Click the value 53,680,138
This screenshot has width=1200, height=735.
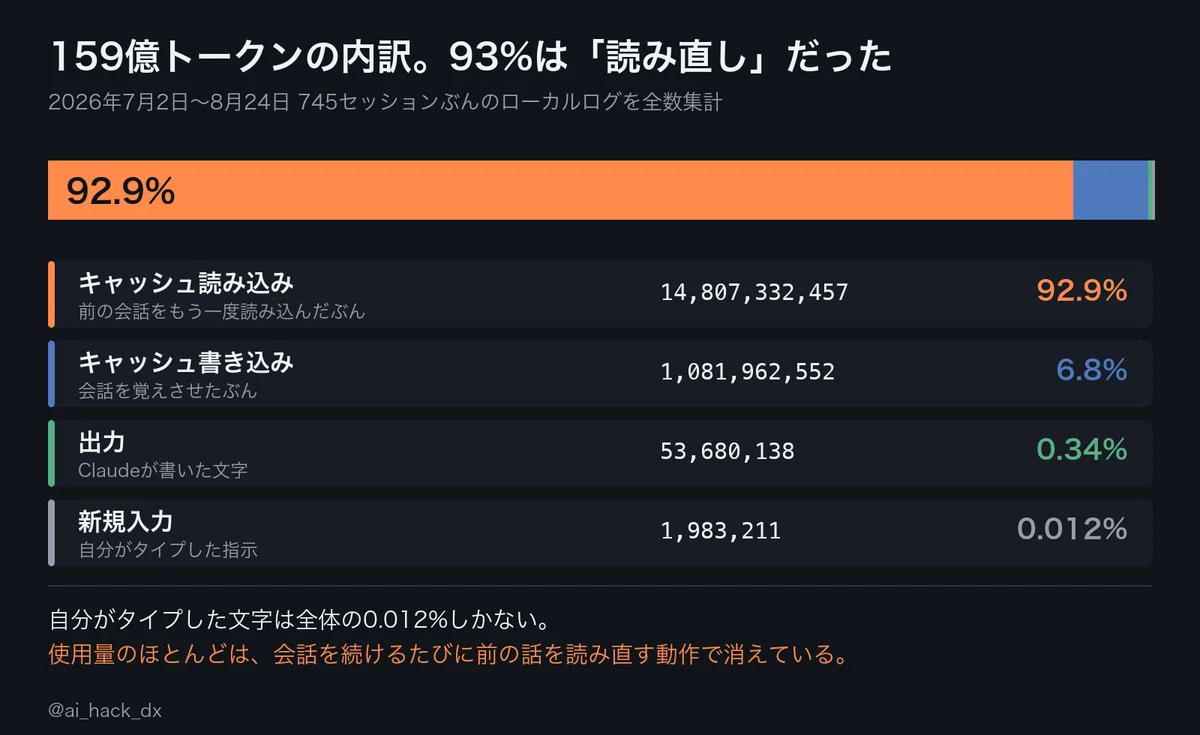click(727, 452)
